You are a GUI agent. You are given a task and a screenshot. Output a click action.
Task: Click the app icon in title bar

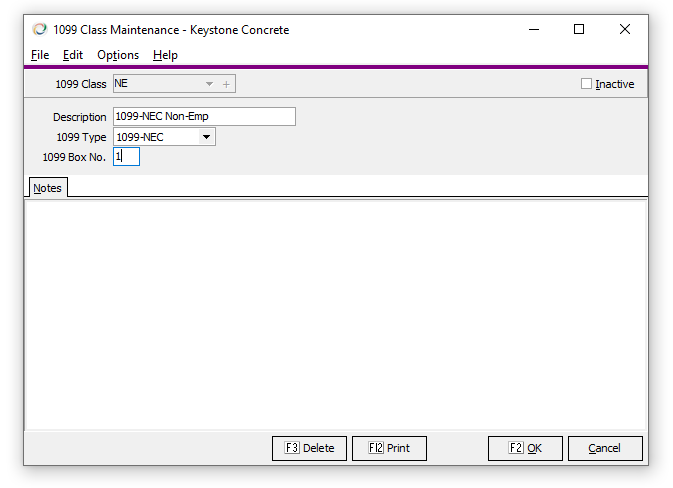point(40,30)
